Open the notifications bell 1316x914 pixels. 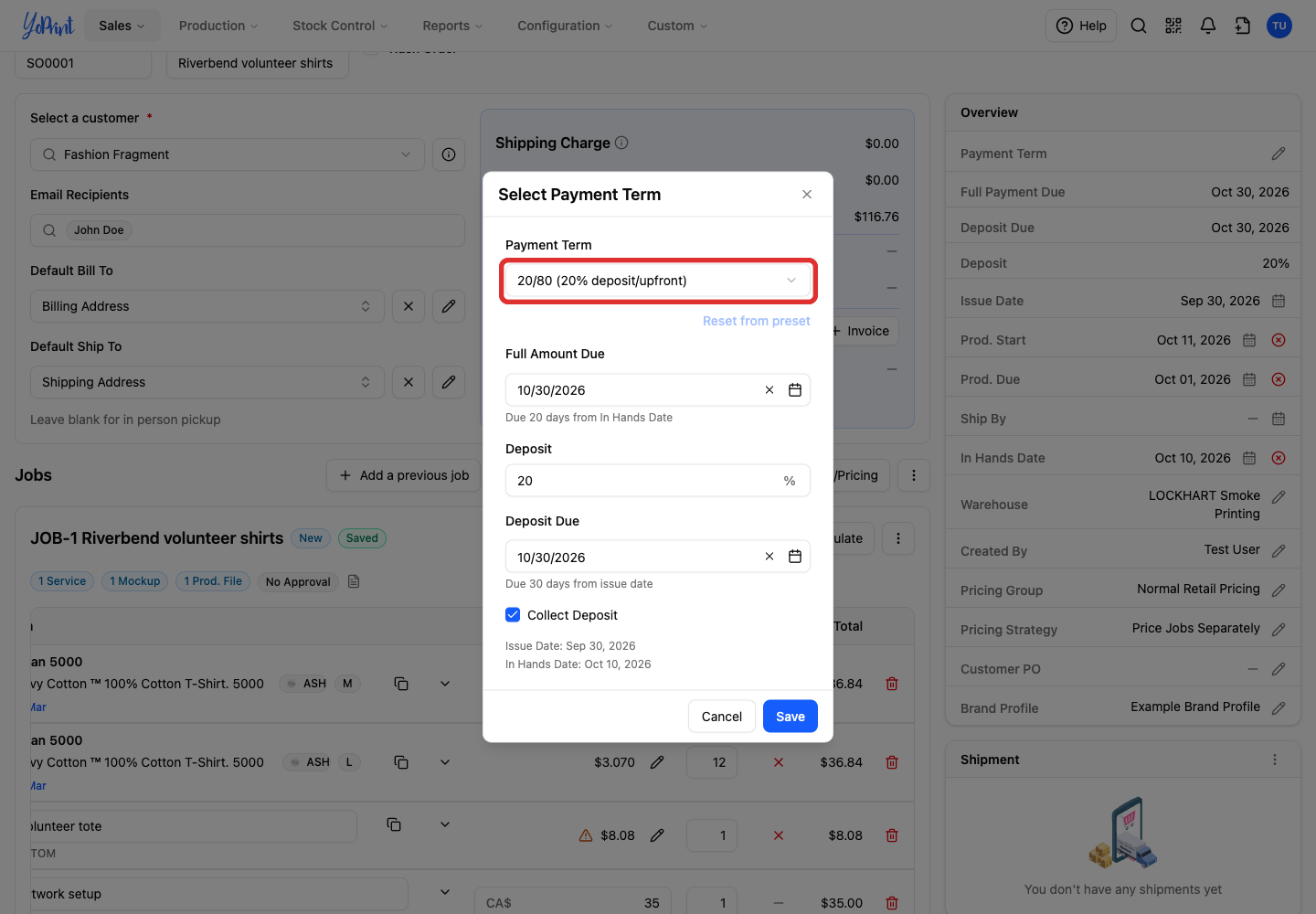[x=1208, y=26]
